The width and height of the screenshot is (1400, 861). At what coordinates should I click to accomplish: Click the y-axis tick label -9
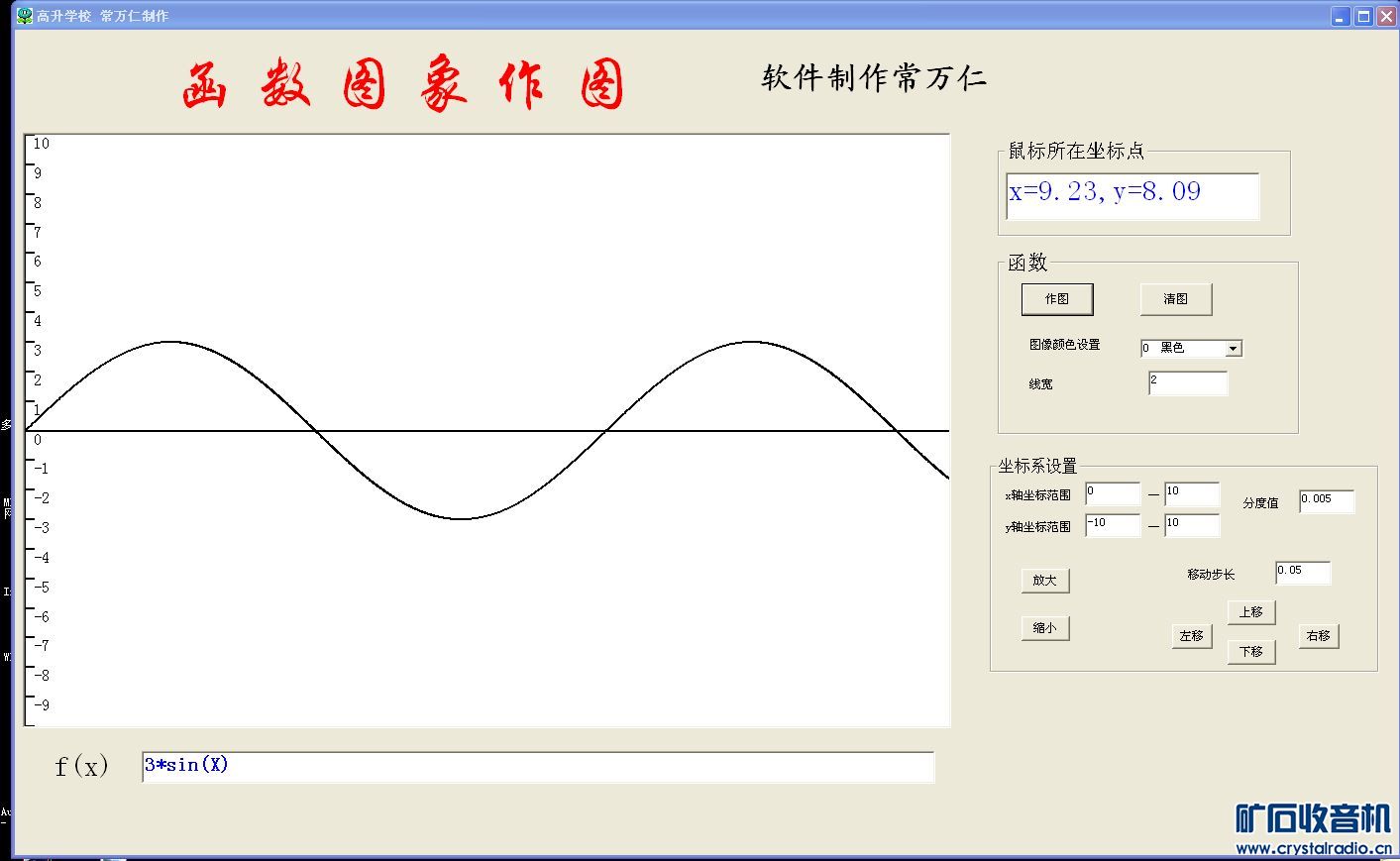41,705
